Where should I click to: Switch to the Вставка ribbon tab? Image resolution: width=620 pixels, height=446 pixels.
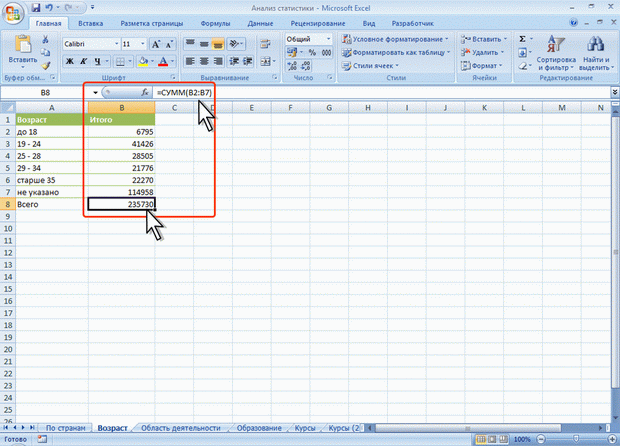91,23
